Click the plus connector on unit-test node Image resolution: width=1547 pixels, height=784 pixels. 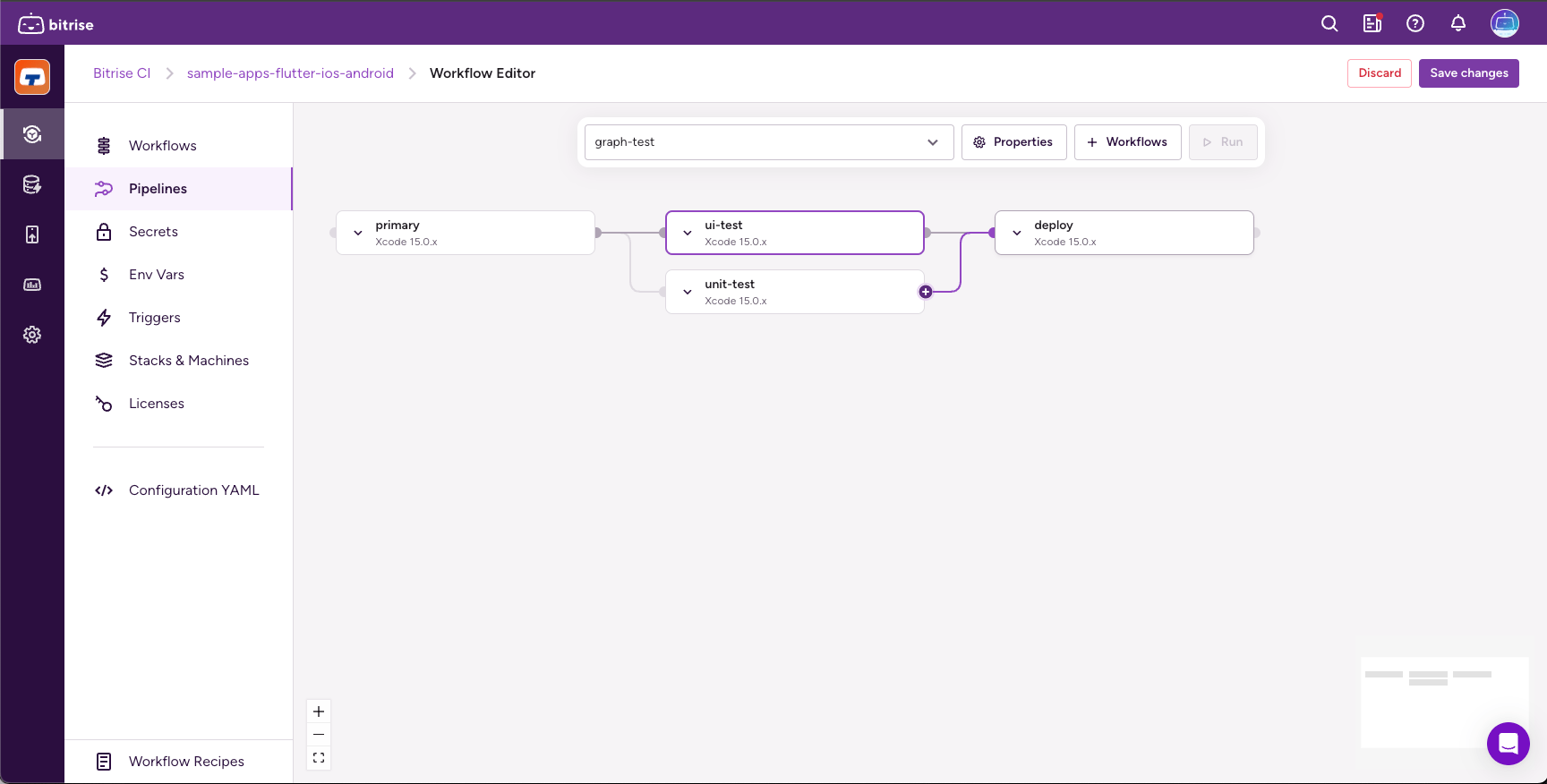pos(926,292)
